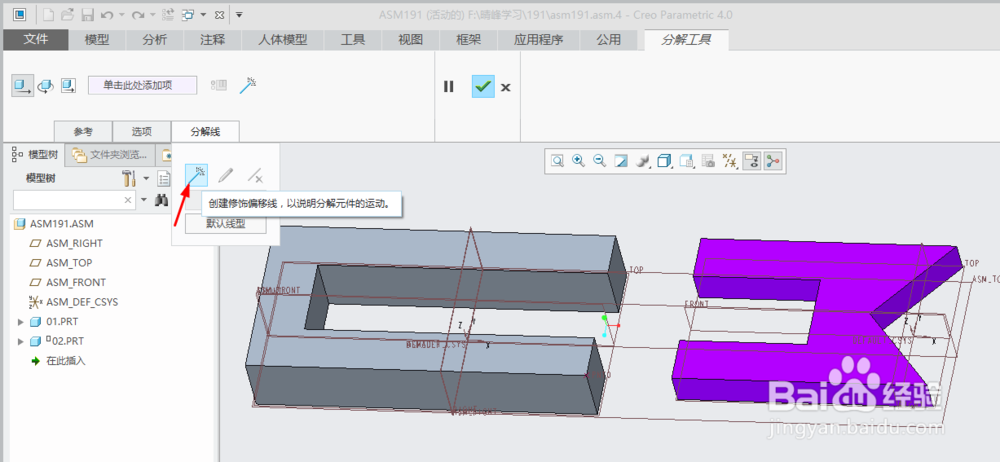The width and height of the screenshot is (1000, 462).
Task: Pause the explode tool
Action: coord(448,86)
